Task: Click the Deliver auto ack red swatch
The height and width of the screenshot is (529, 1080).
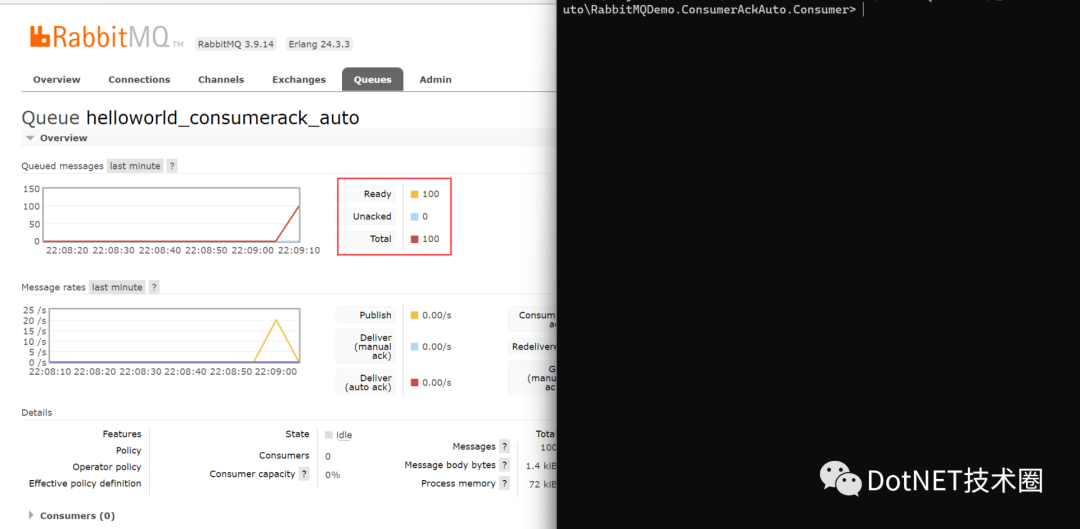Action: click(x=415, y=382)
